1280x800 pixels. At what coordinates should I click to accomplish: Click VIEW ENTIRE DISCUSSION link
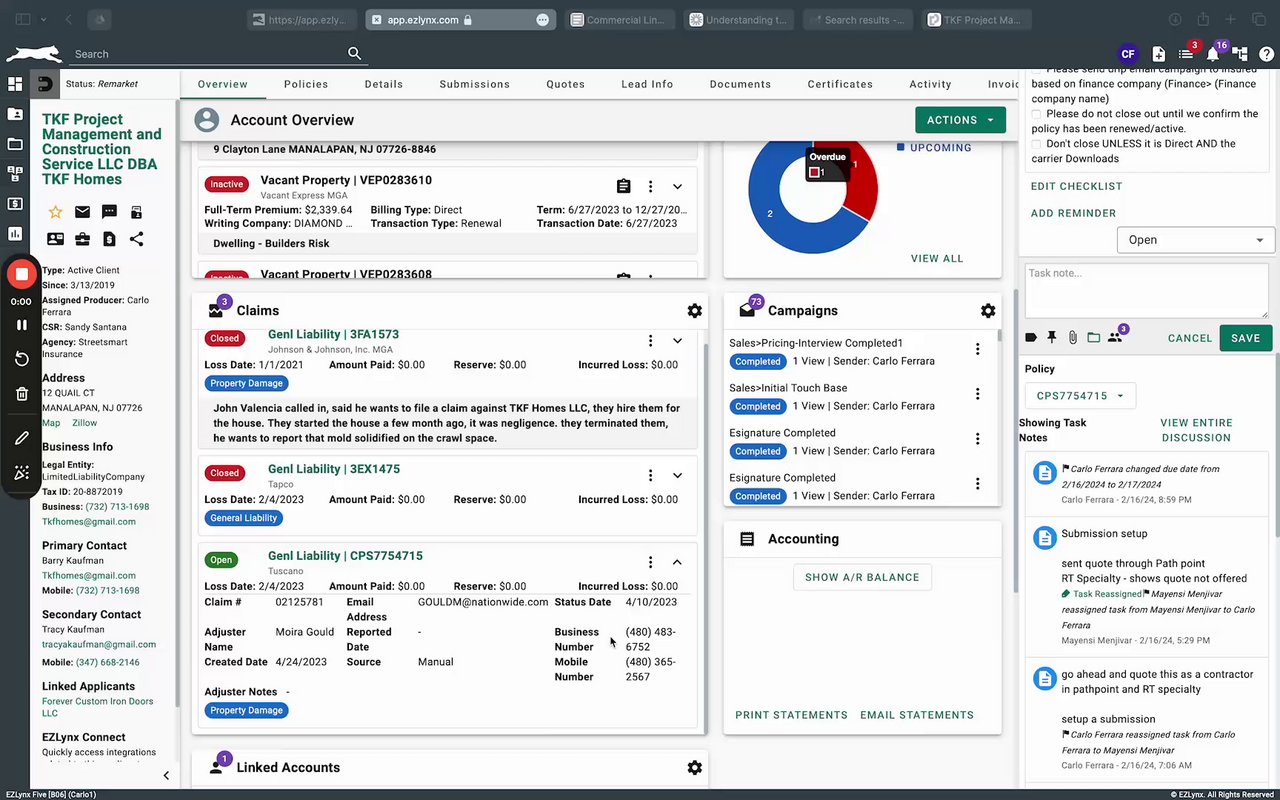pos(1196,430)
